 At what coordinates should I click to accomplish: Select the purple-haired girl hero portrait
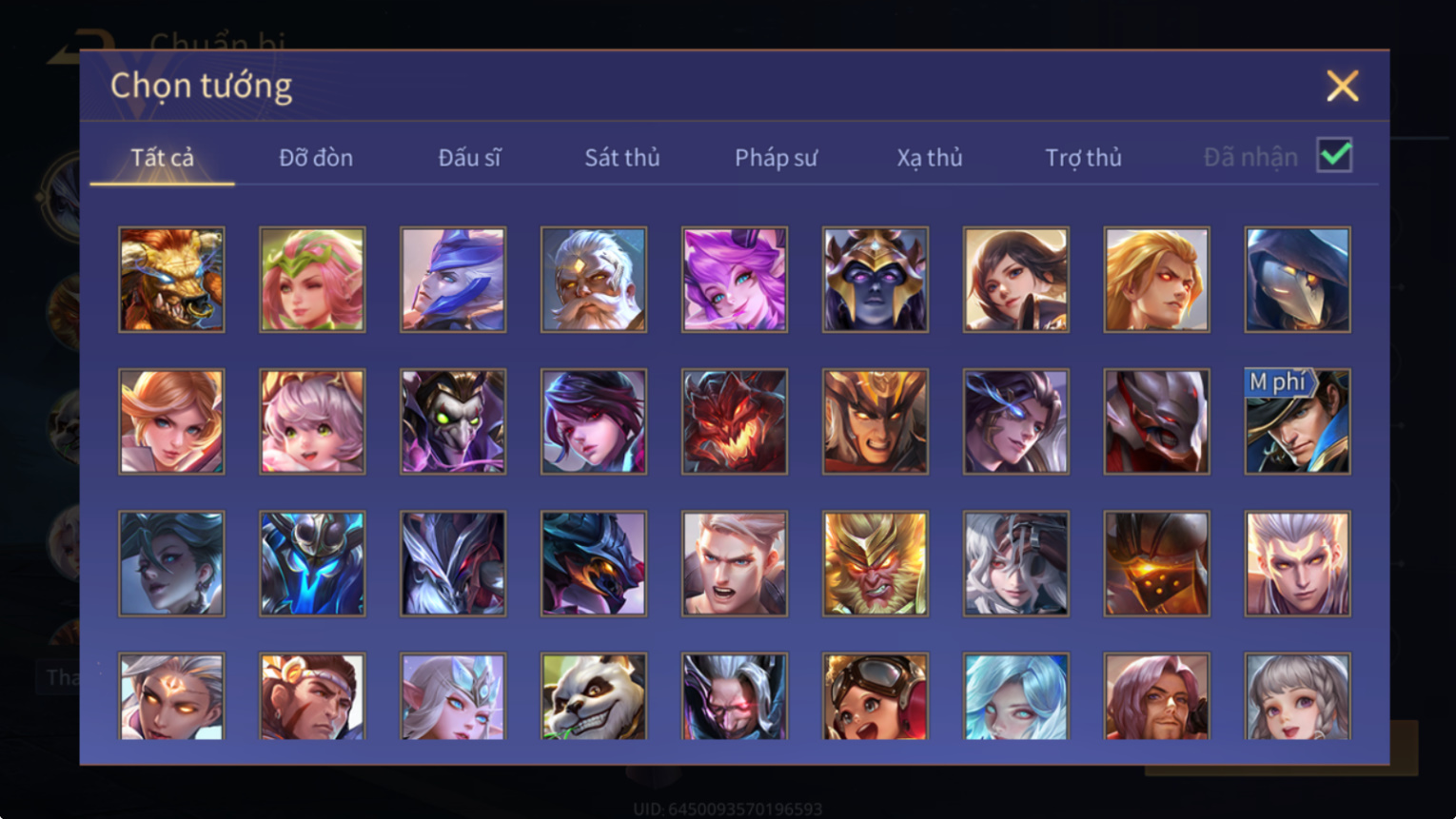(735, 280)
